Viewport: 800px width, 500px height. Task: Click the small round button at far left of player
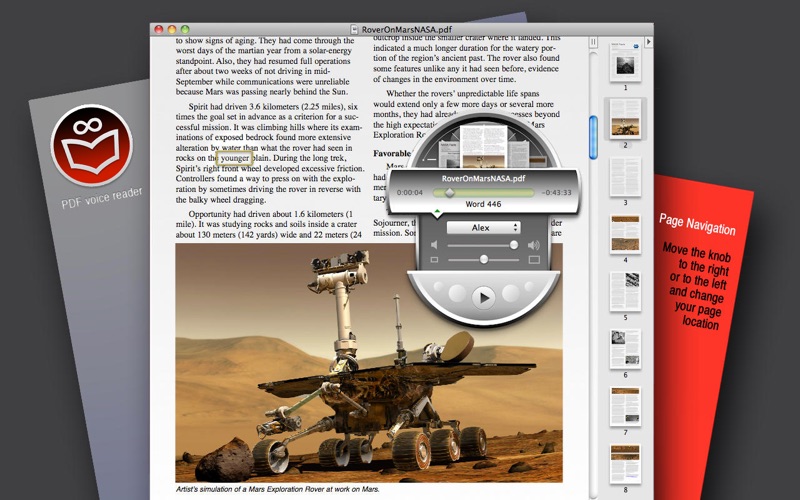point(438,287)
